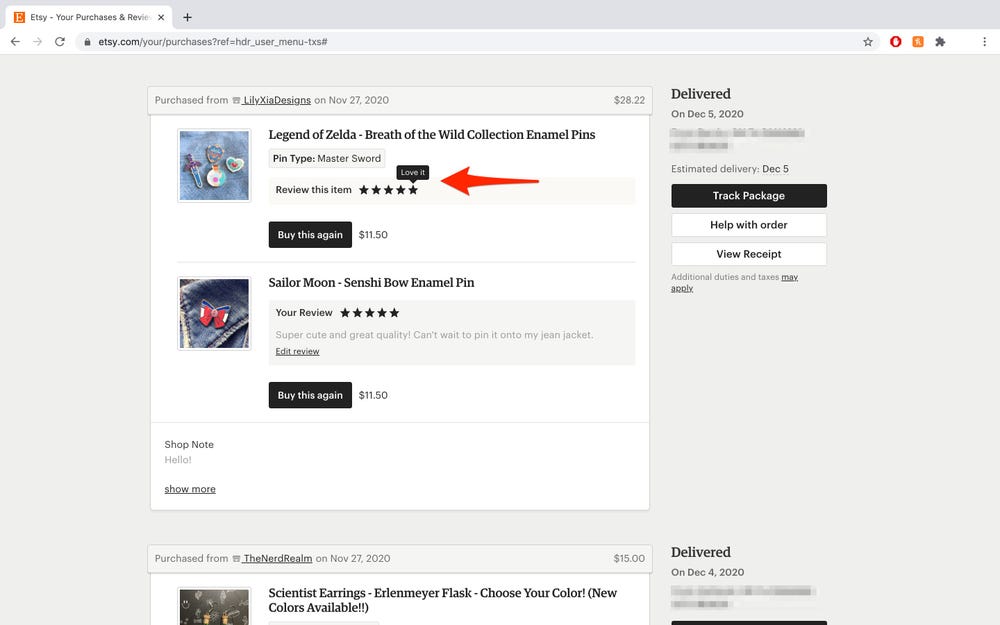Open the red Opera-style extension icon
The height and width of the screenshot is (625, 1000).
[895, 41]
